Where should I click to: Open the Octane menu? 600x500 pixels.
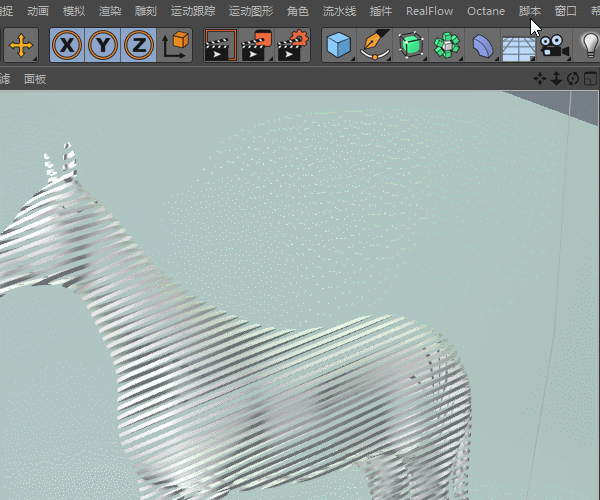click(x=486, y=11)
